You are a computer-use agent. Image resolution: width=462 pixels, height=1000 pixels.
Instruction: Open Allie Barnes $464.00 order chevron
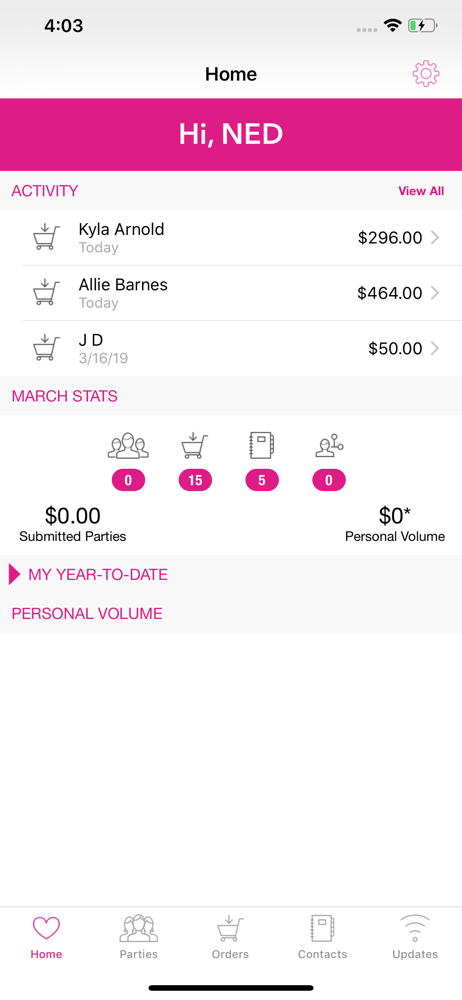pyautogui.click(x=435, y=293)
